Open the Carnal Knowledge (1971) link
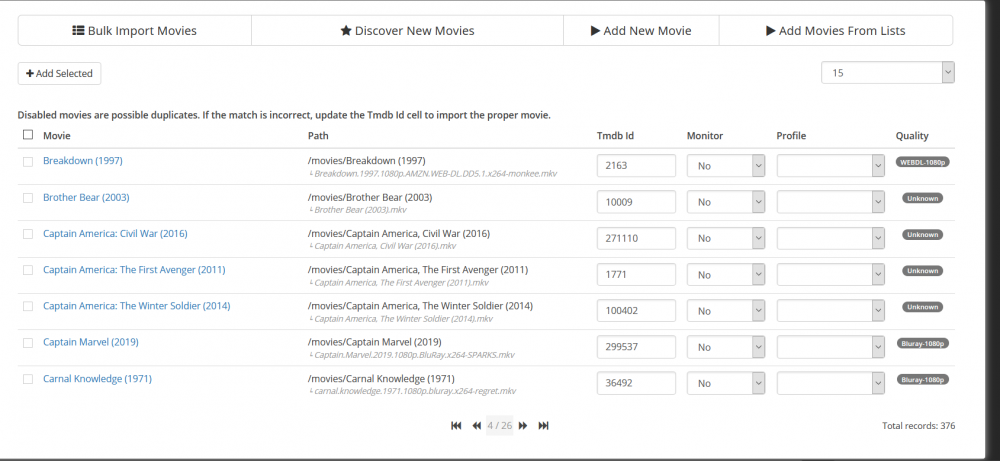 coord(98,379)
